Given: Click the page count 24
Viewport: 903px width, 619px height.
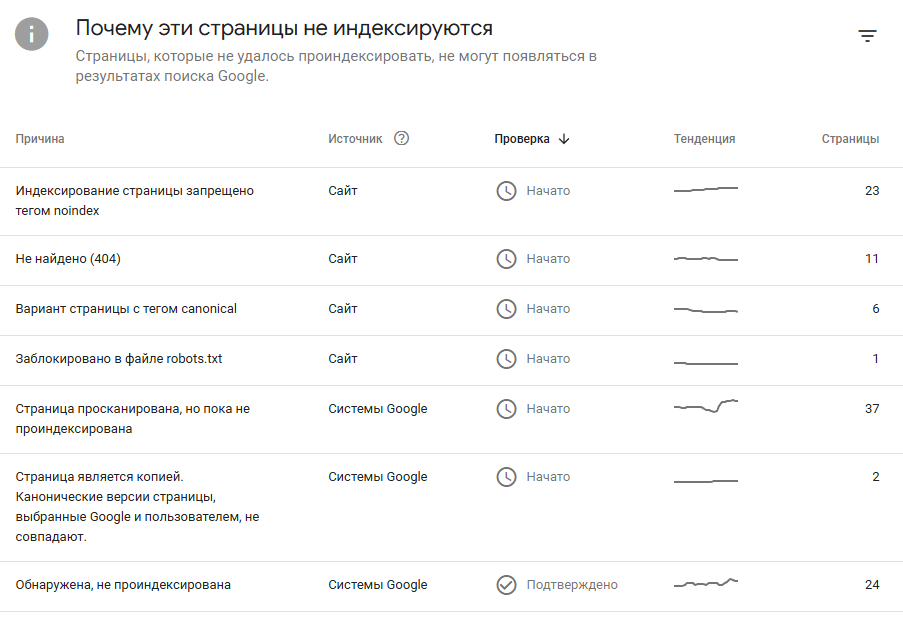Looking at the screenshot, I should 872,584.
